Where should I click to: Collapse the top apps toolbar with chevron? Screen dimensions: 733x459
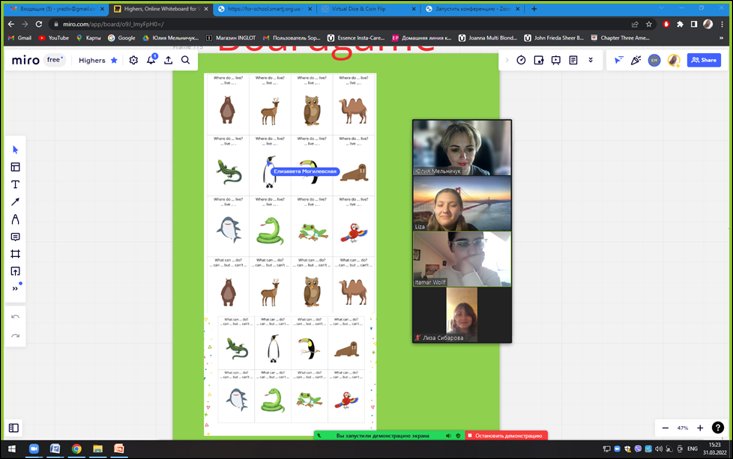click(x=506, y=60)
